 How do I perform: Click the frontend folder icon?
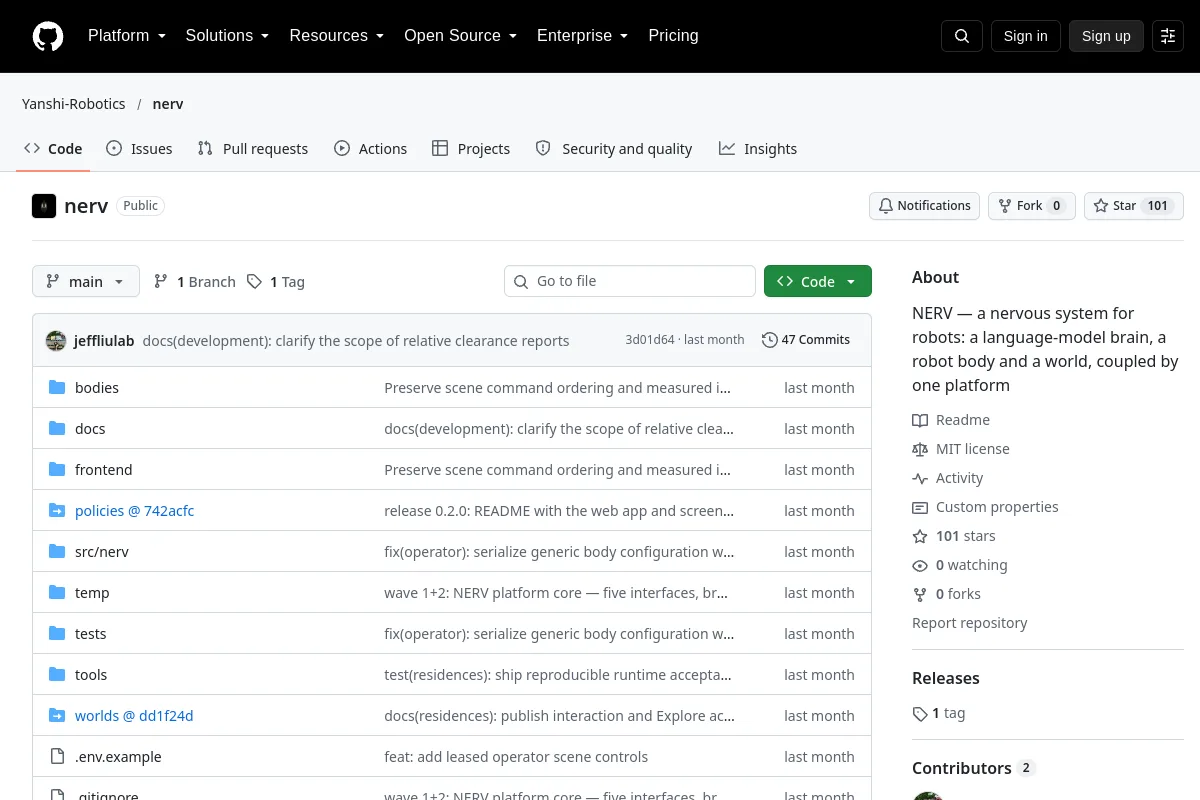(x=57, y=469)
